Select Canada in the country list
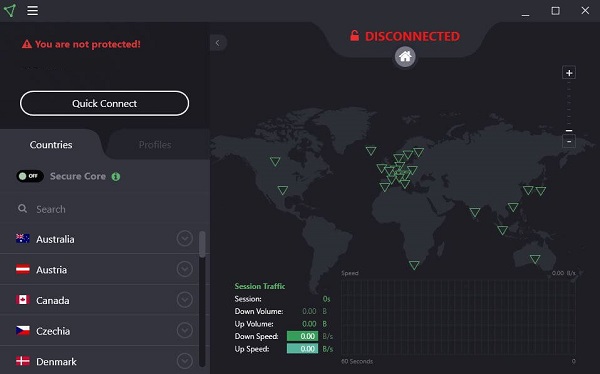Screen dimensions: 600x374 click(x=99, y=300)
